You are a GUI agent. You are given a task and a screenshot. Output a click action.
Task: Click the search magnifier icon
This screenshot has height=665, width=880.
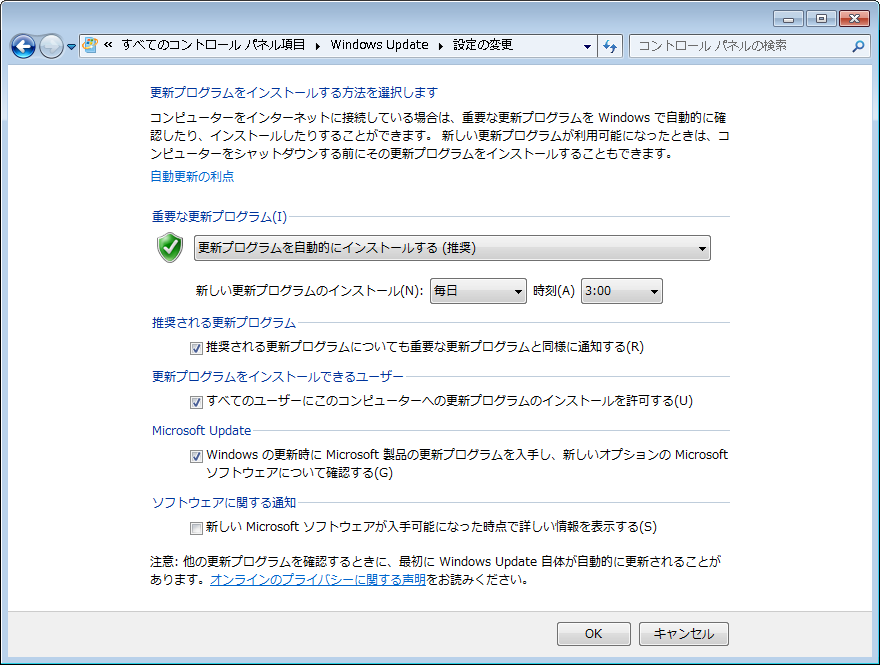pyautogui.click(x=858, y=46)
